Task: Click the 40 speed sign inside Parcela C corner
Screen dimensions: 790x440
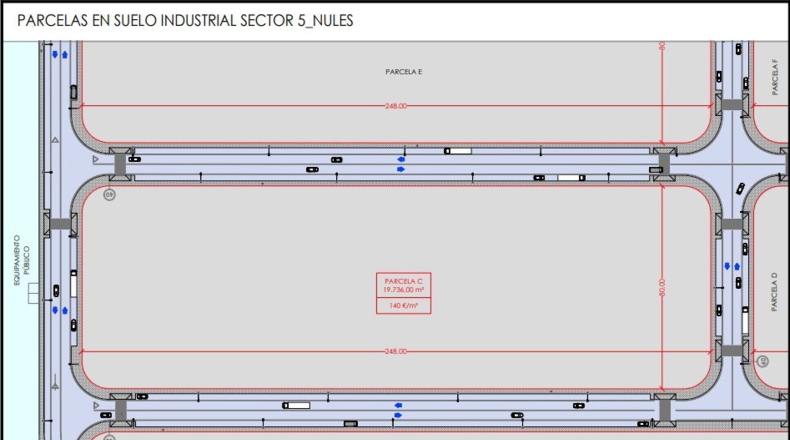Action: point(109,194)
